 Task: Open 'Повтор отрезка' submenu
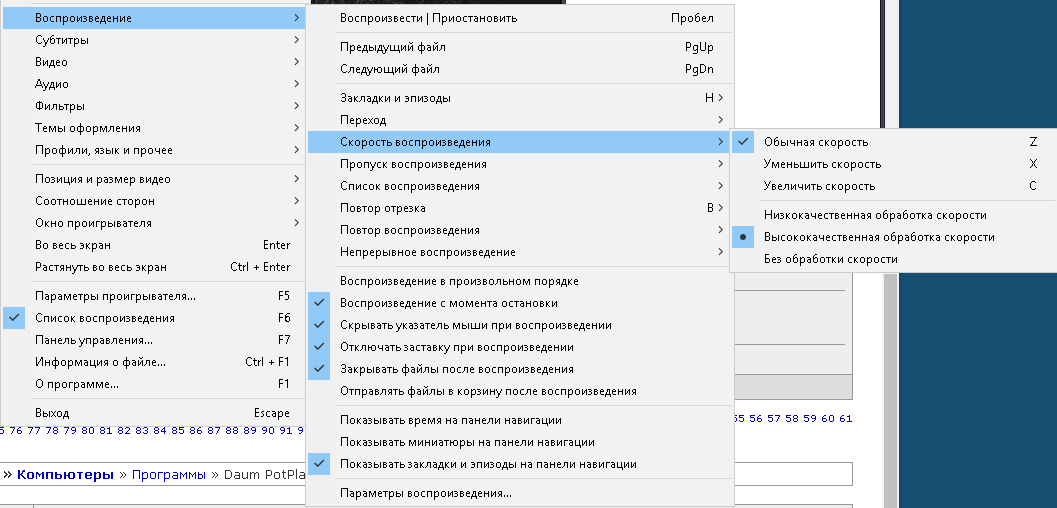coord(519,208)
